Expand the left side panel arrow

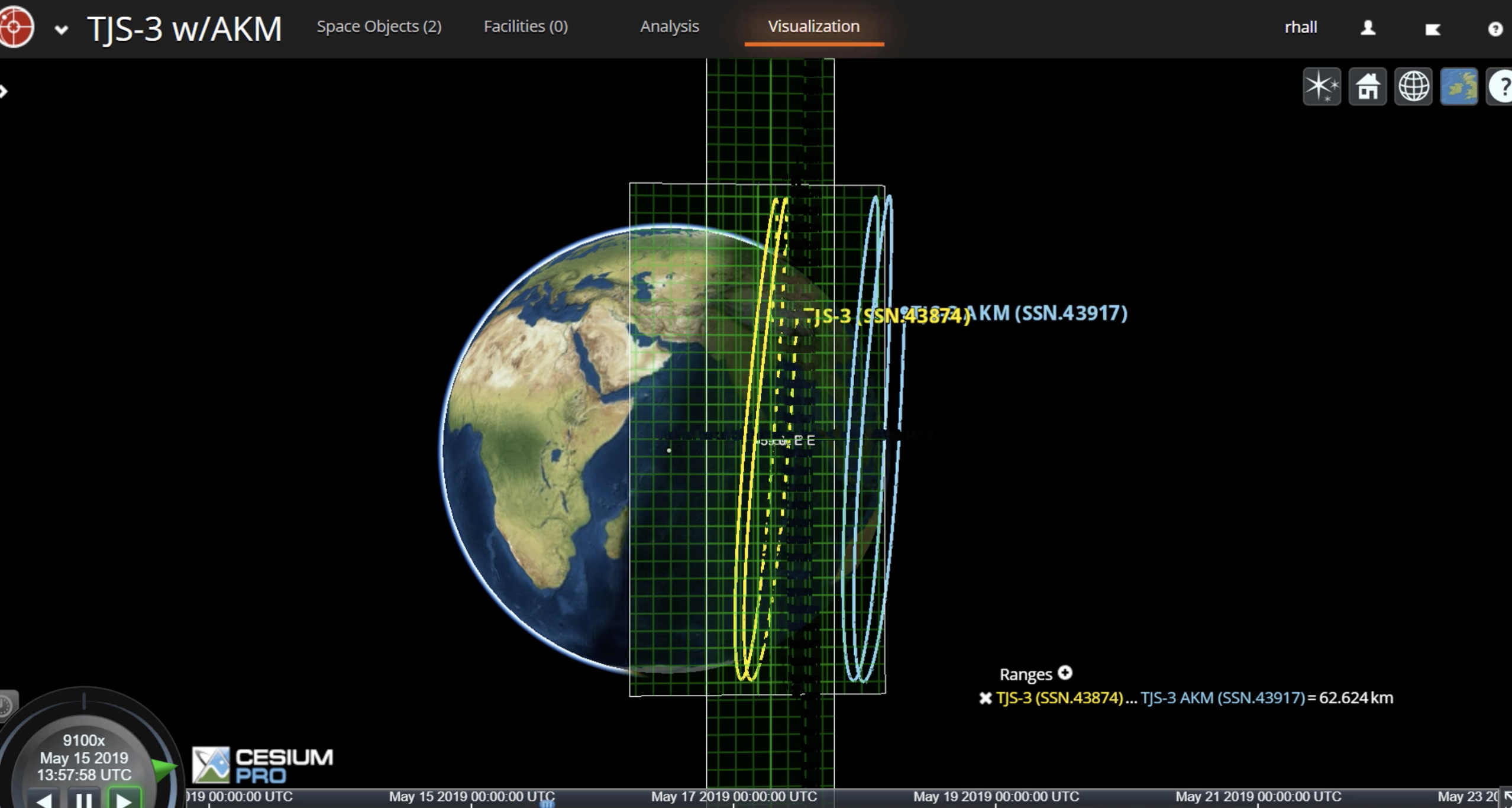4,91
